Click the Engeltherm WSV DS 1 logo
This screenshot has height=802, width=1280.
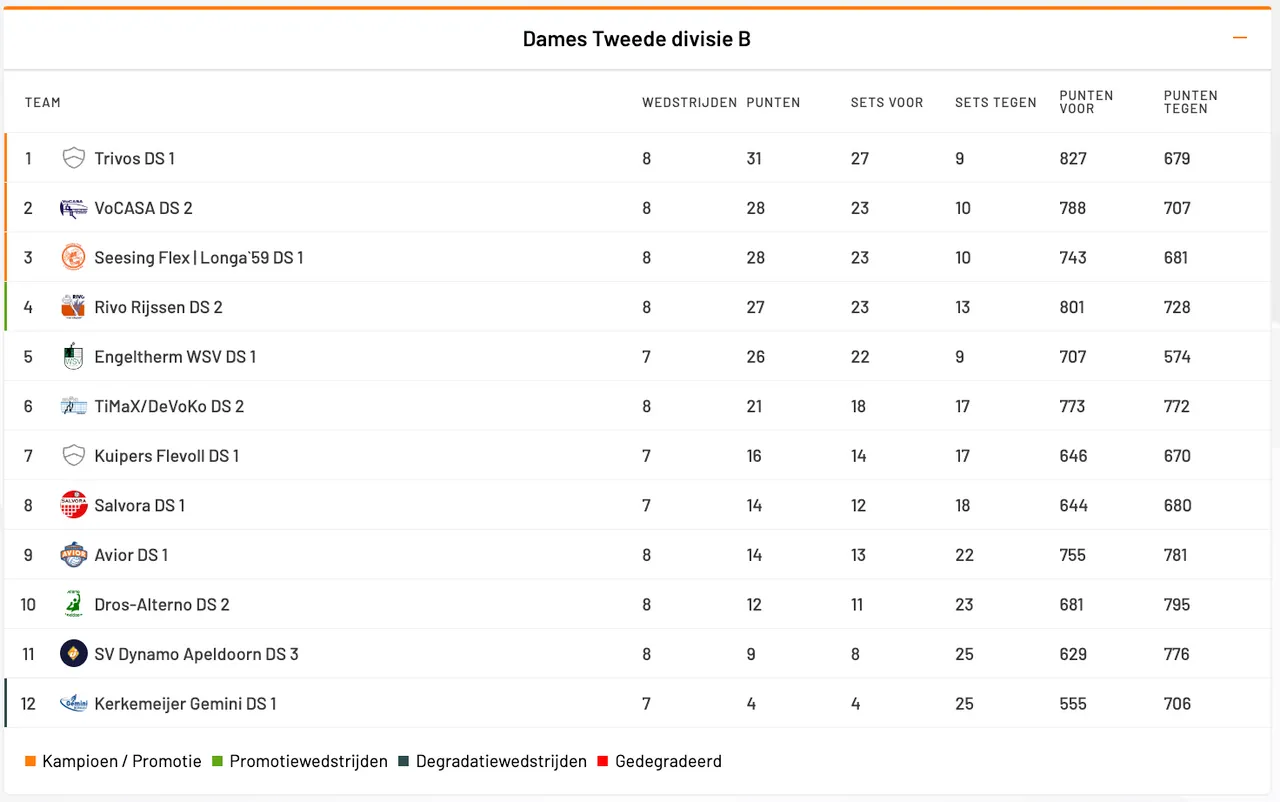(x=73, y=357)
